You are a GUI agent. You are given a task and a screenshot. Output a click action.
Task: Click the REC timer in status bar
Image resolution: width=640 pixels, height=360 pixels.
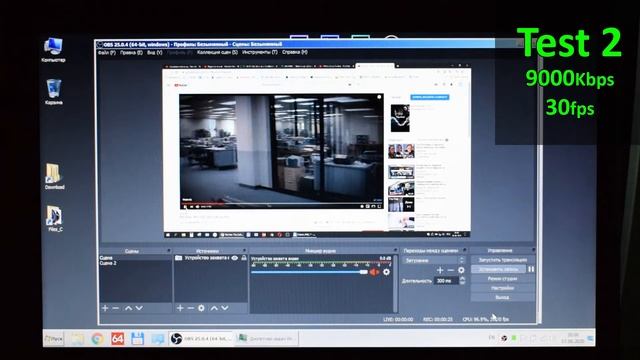click(x=438, y=319)
